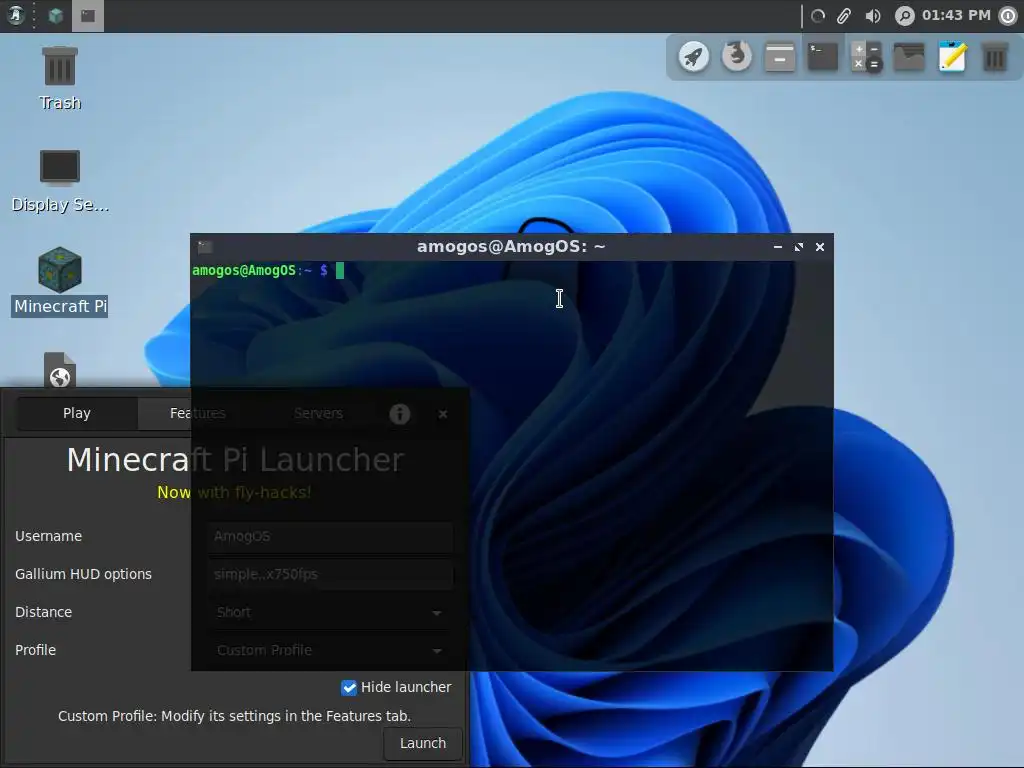1024x768 pixels.
Task: Click the Profile label in launcher
Action: click(36, 650)
